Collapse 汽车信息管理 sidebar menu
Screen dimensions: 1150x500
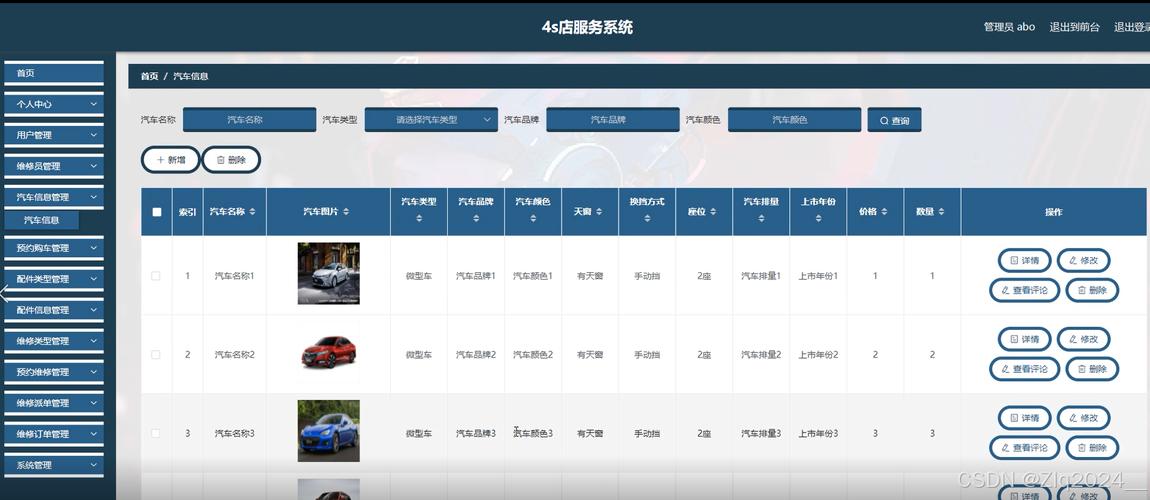point(54,197)
